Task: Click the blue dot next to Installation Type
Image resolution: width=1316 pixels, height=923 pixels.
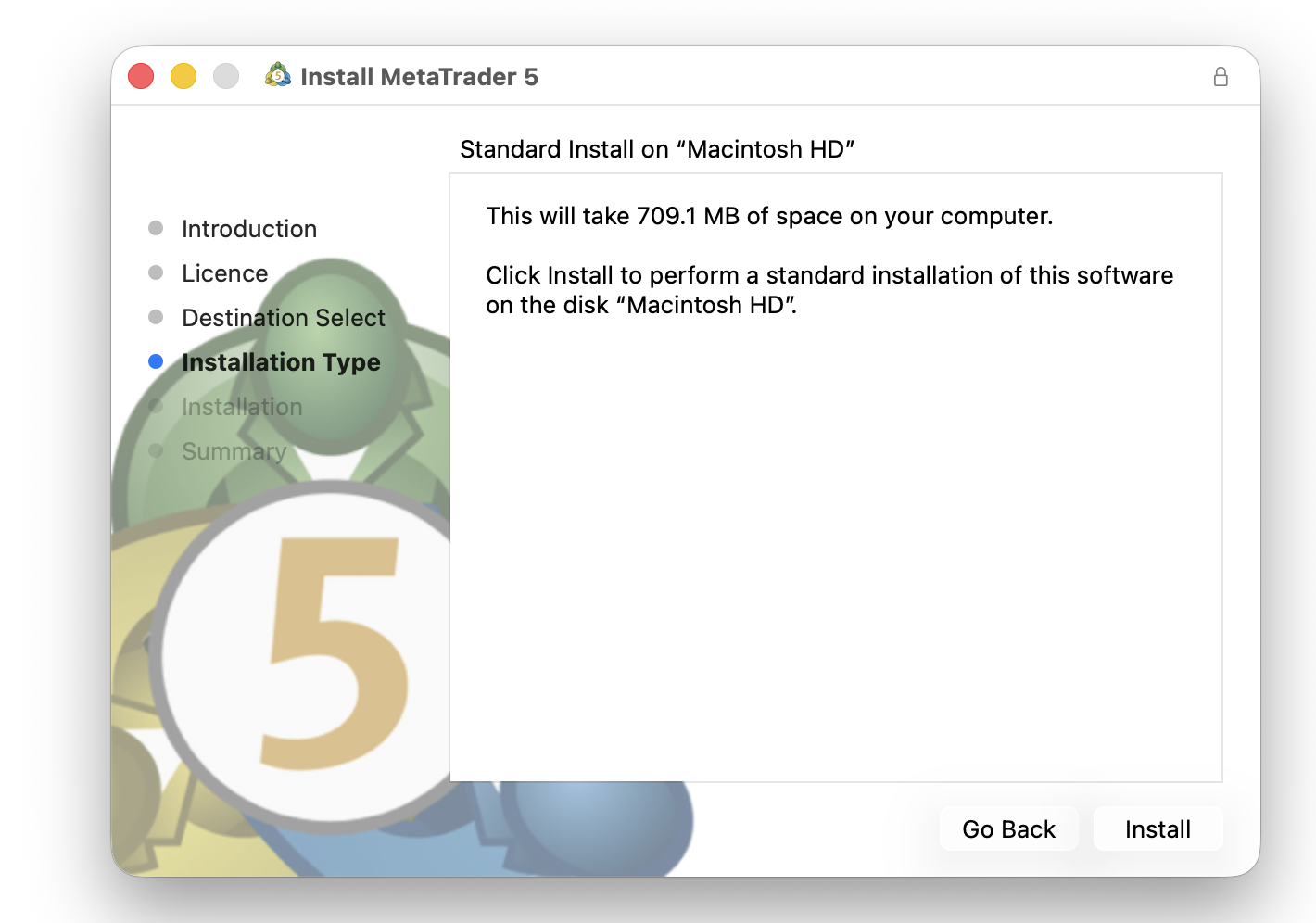Action: coord(155,361)
